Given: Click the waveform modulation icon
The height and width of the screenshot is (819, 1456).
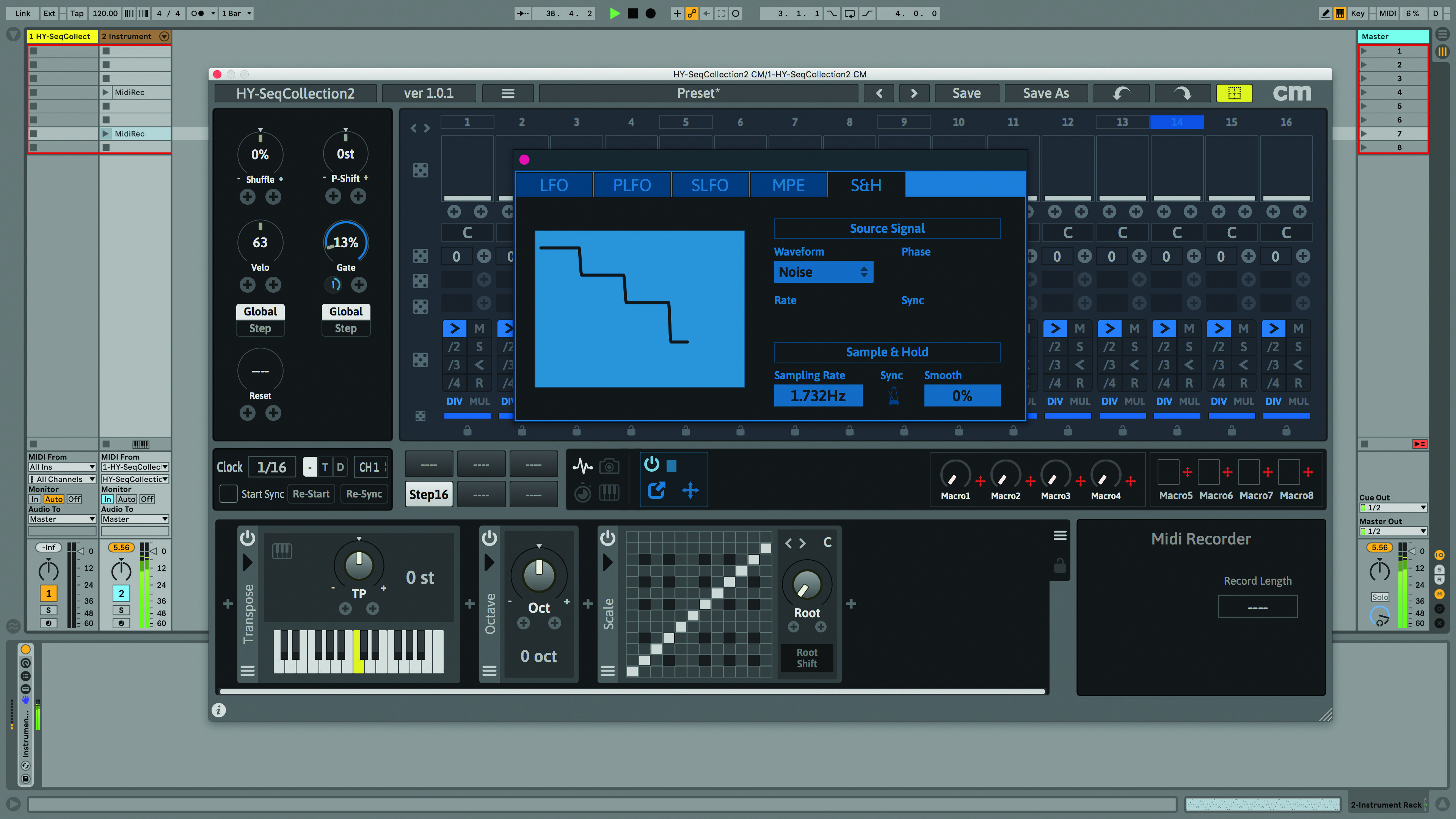Looking at the screenshot, I should [582, 466].
